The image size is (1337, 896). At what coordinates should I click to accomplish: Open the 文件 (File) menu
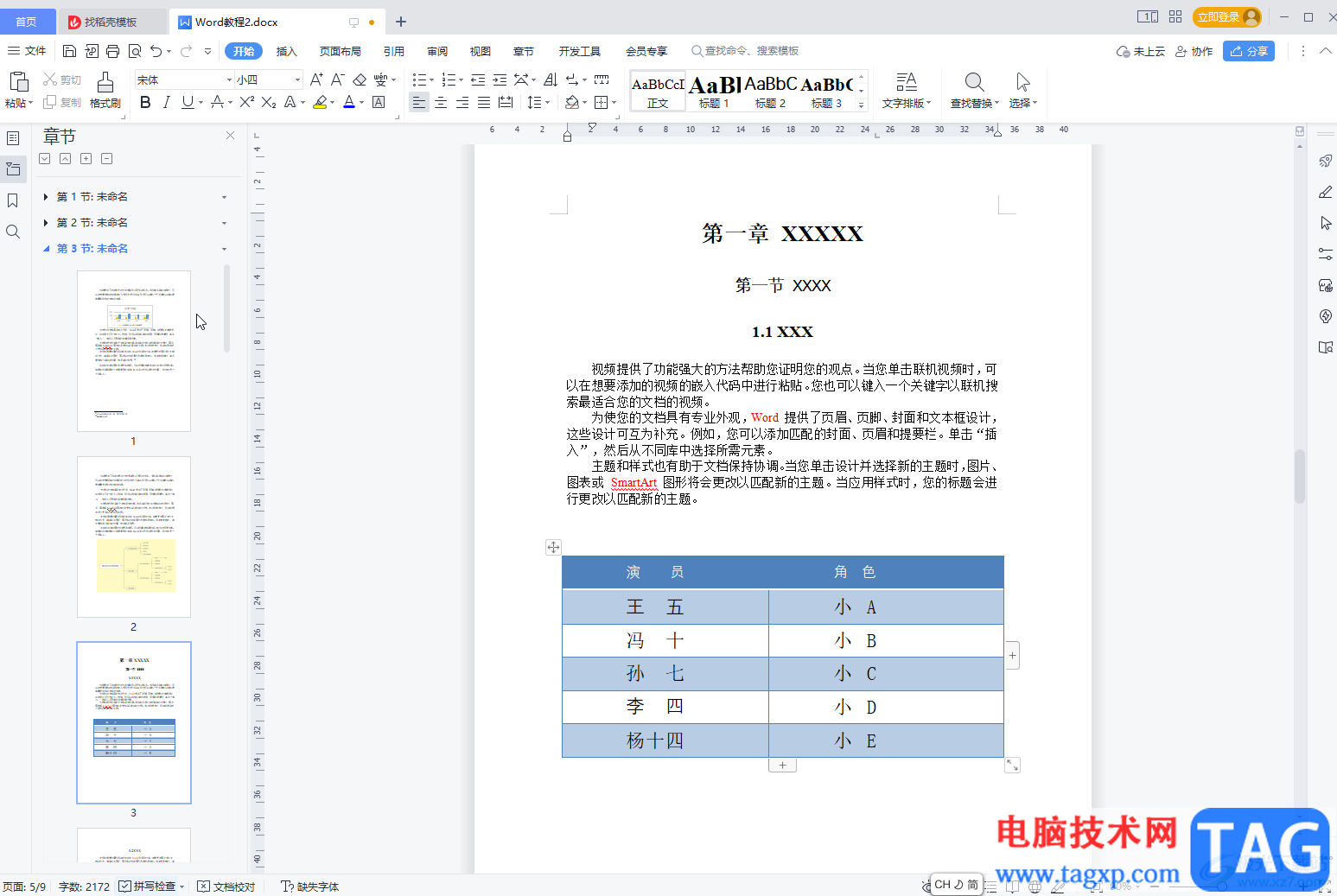27,51
